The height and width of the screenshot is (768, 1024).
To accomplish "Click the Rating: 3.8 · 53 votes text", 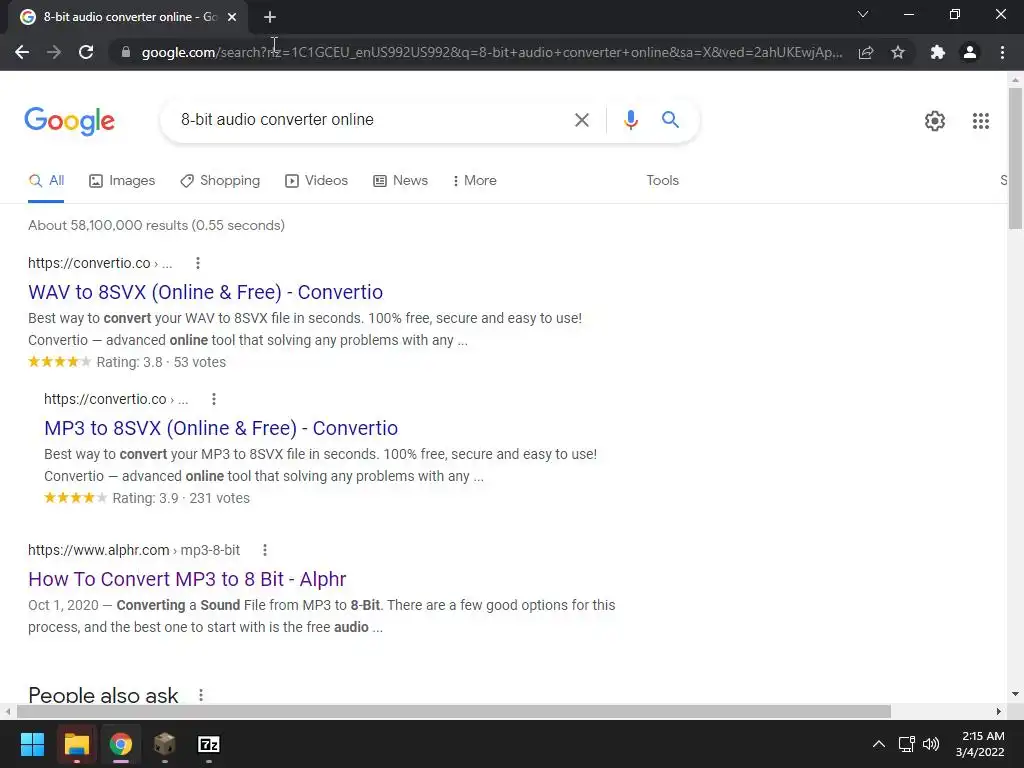I will click(x=161, y=362).
